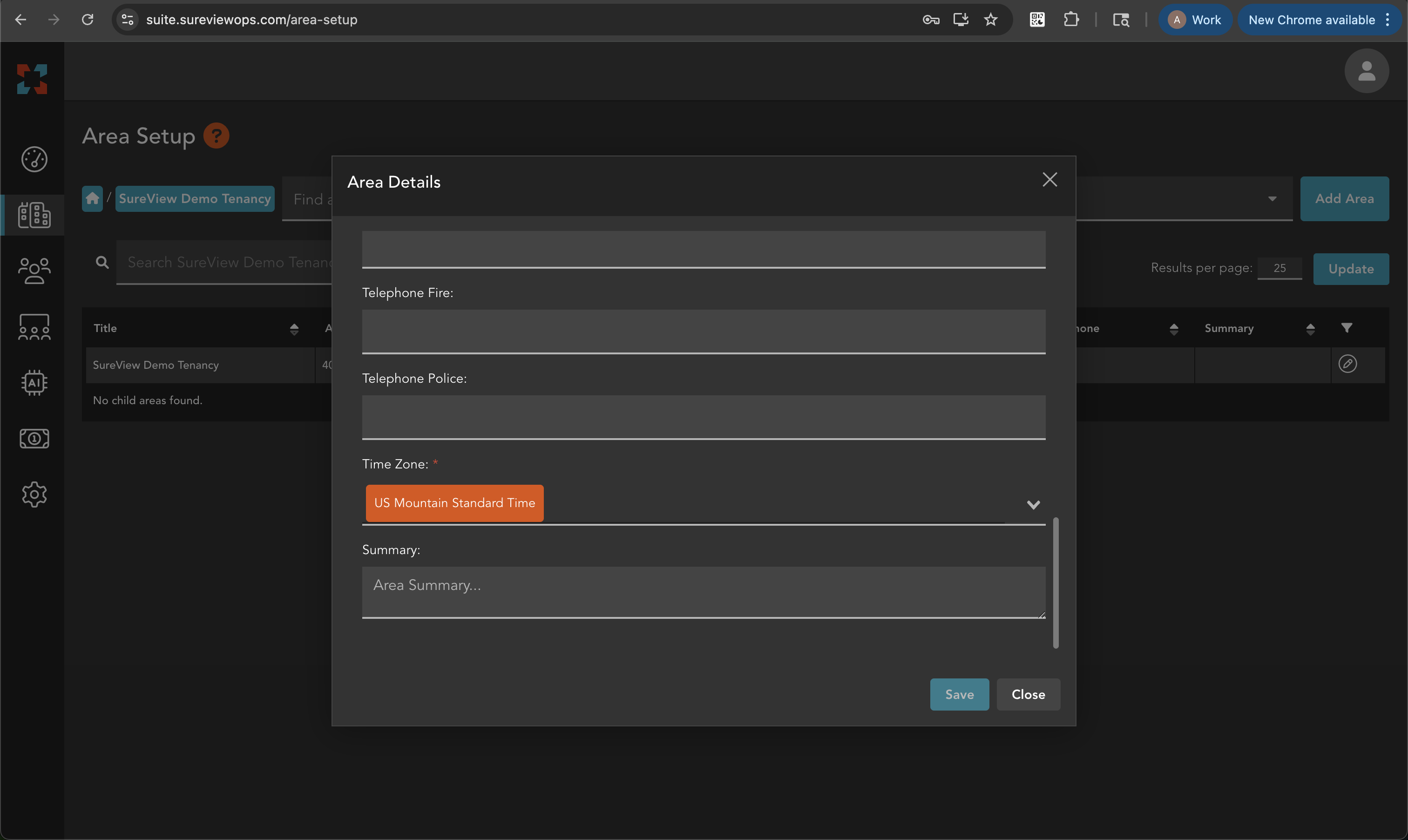Click the AI chip sidebar icon
The width and height of the screenshot is (1408, 840).
coord(34,383)
